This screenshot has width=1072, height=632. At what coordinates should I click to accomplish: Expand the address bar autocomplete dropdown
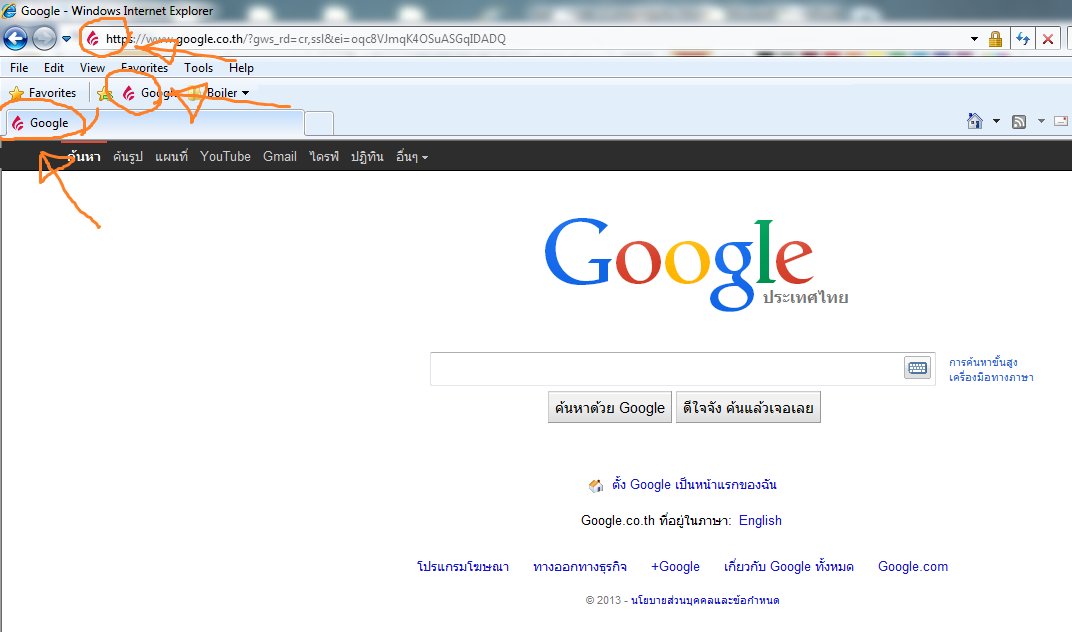[x=974, y=39]
